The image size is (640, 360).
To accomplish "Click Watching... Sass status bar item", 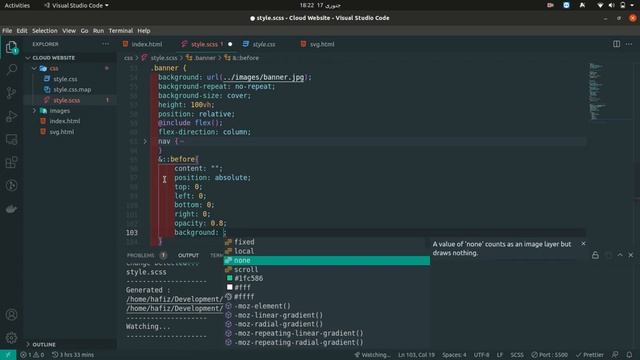I will [372, 355].
